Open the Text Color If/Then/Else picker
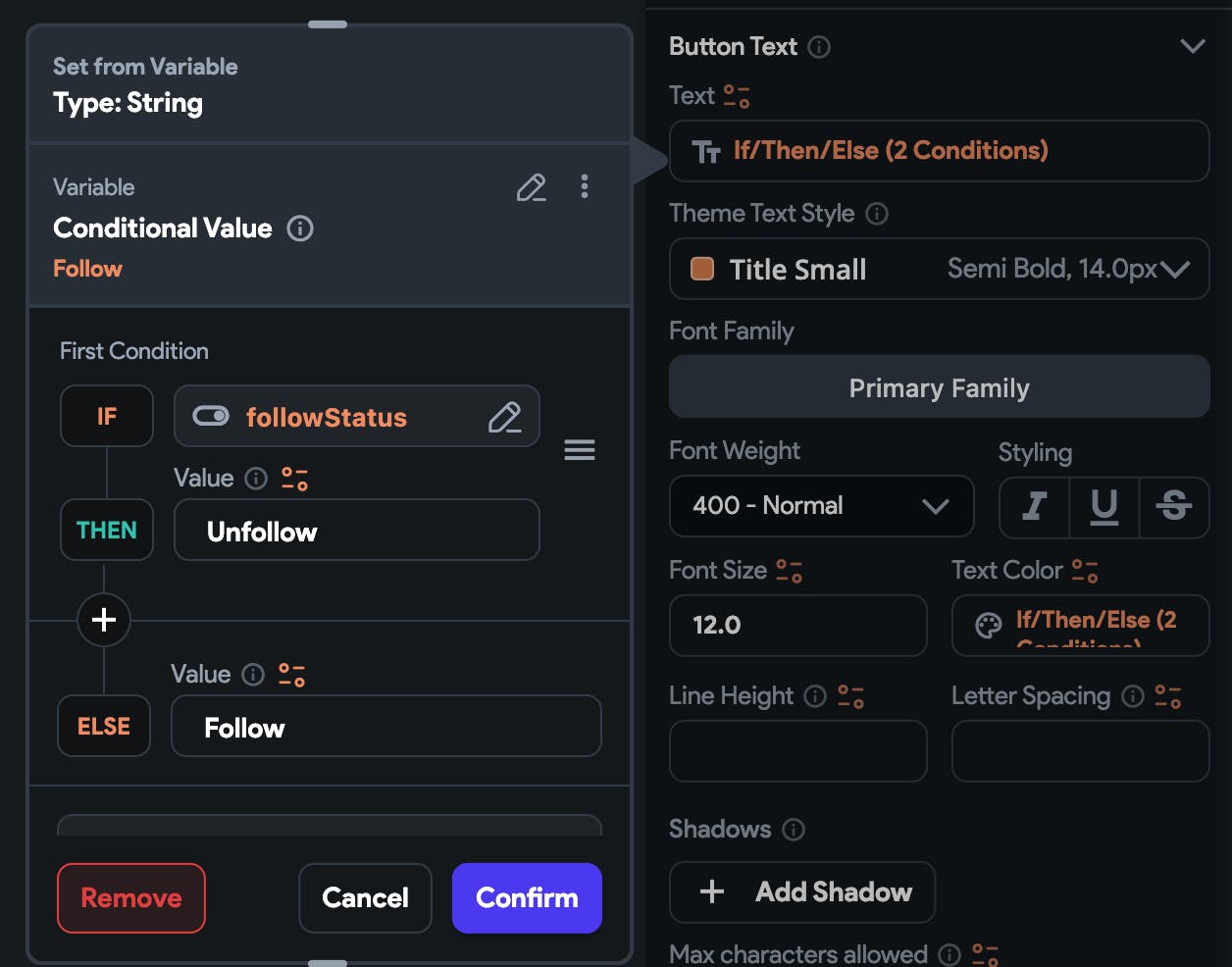The height and width of the screenshot is (967, 1232). click(1081, 626)
